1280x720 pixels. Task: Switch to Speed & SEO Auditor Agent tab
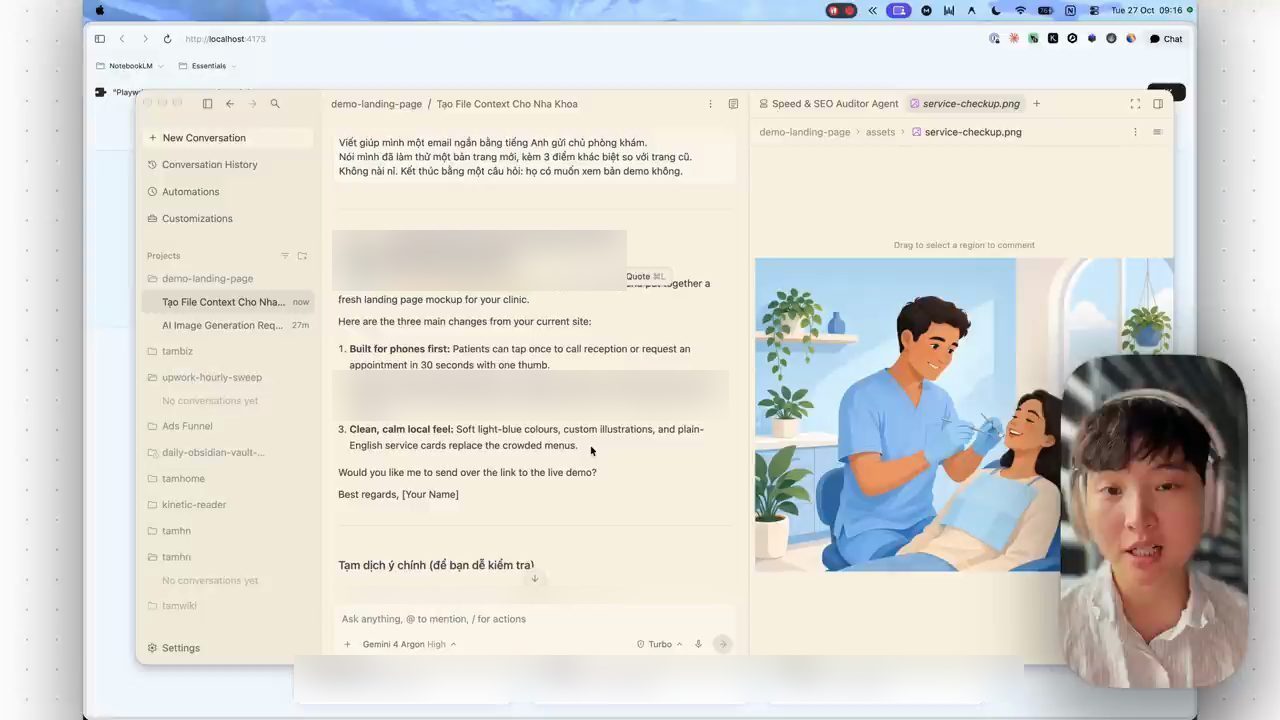(828, 104)
